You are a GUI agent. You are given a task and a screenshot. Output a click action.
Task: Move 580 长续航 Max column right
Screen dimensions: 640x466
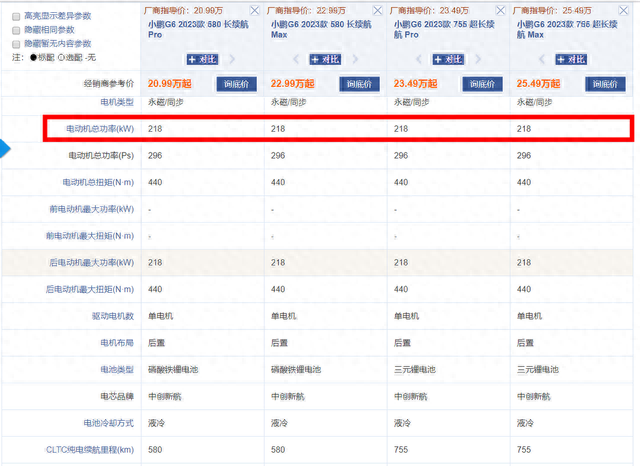click(x=355, y=60)
